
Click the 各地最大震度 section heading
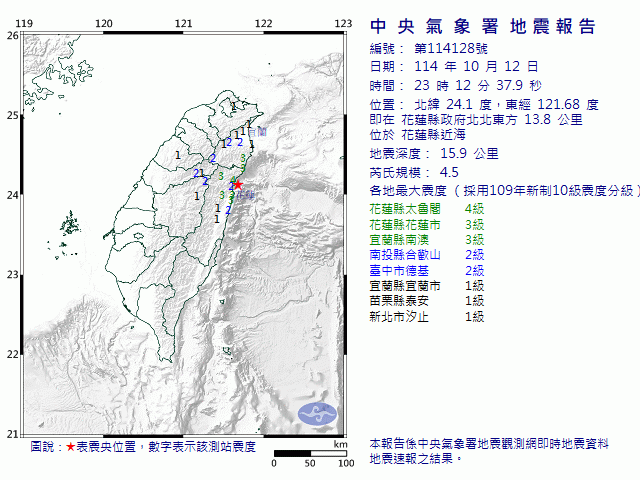click(408, 190)
